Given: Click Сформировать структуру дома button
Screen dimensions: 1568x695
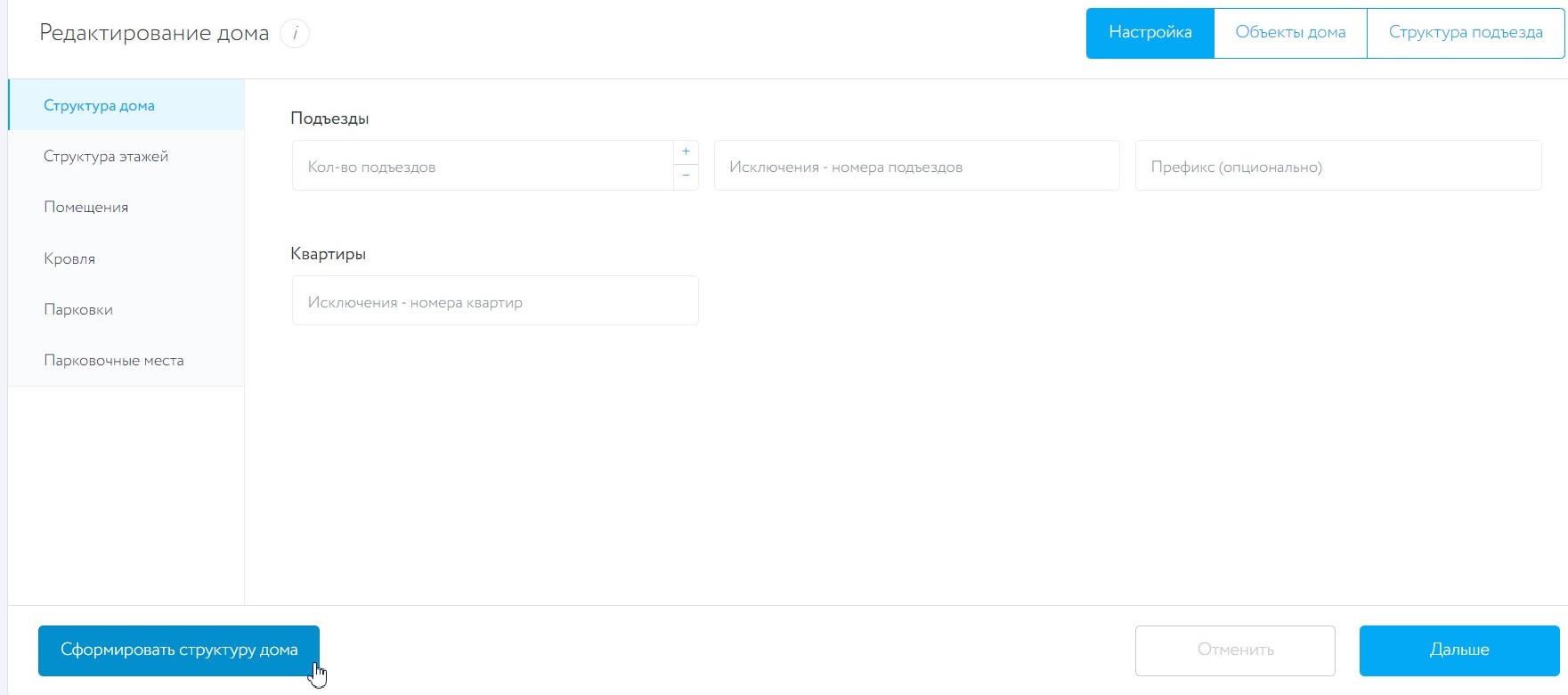Looking at the screenshot, I should coord(179,650).
